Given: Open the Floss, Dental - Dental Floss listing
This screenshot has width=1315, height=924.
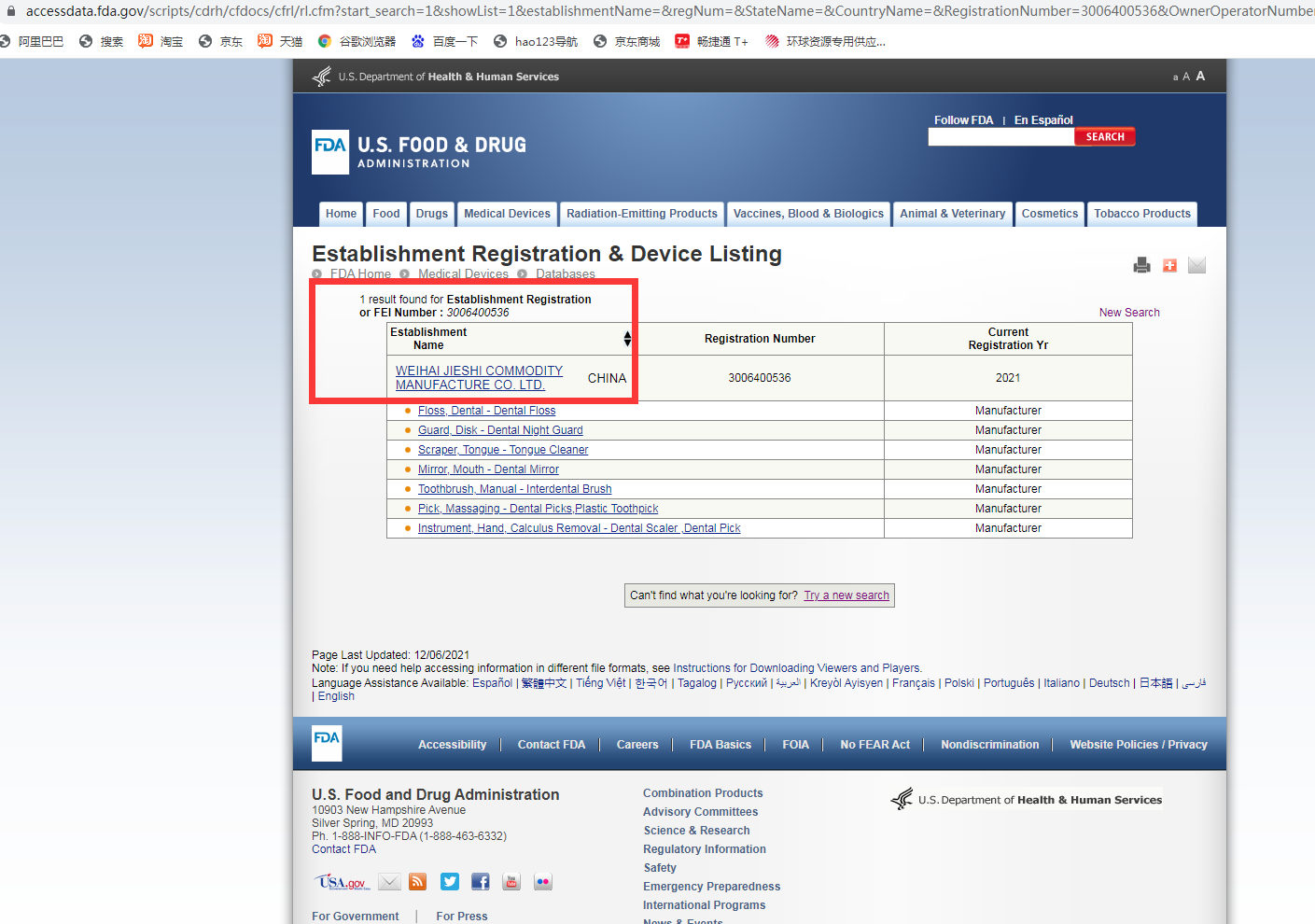Looking at the screenshot, I should click(486, 411).
